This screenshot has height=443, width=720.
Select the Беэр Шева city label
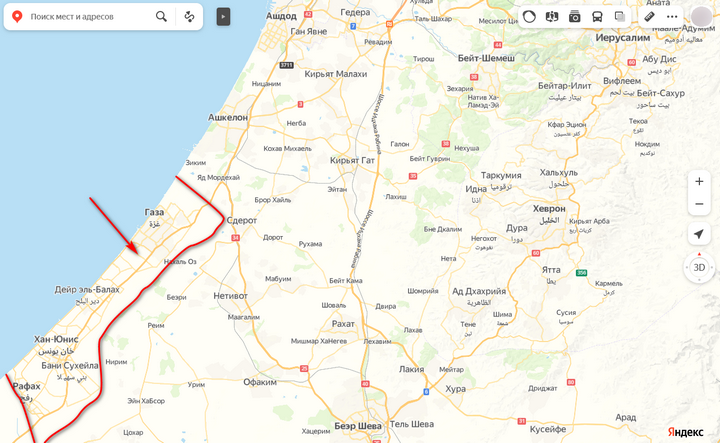[358, 426]
